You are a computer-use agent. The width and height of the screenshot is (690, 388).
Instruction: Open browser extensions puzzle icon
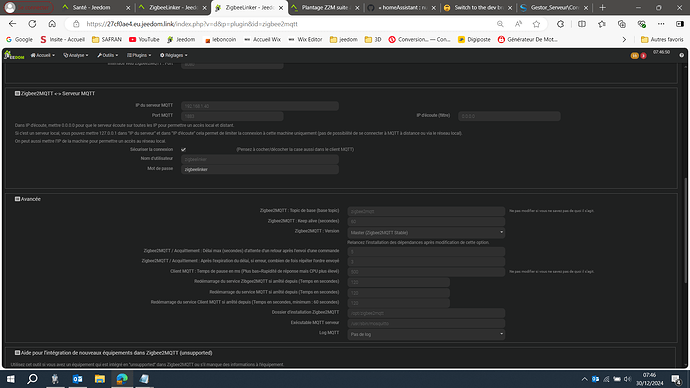click(x=560, y=24)
